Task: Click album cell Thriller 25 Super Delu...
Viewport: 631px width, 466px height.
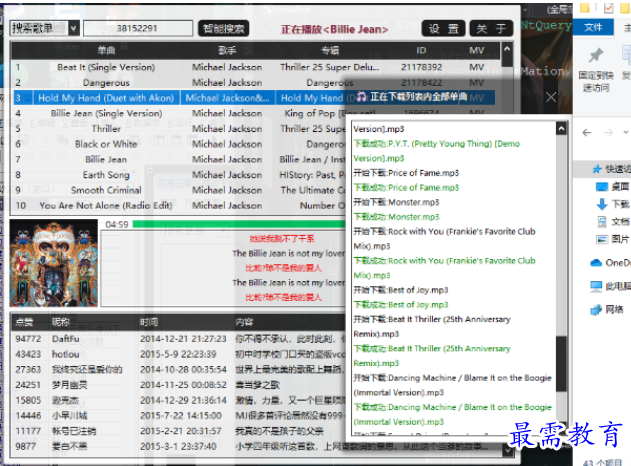Action: pos(330,67)
